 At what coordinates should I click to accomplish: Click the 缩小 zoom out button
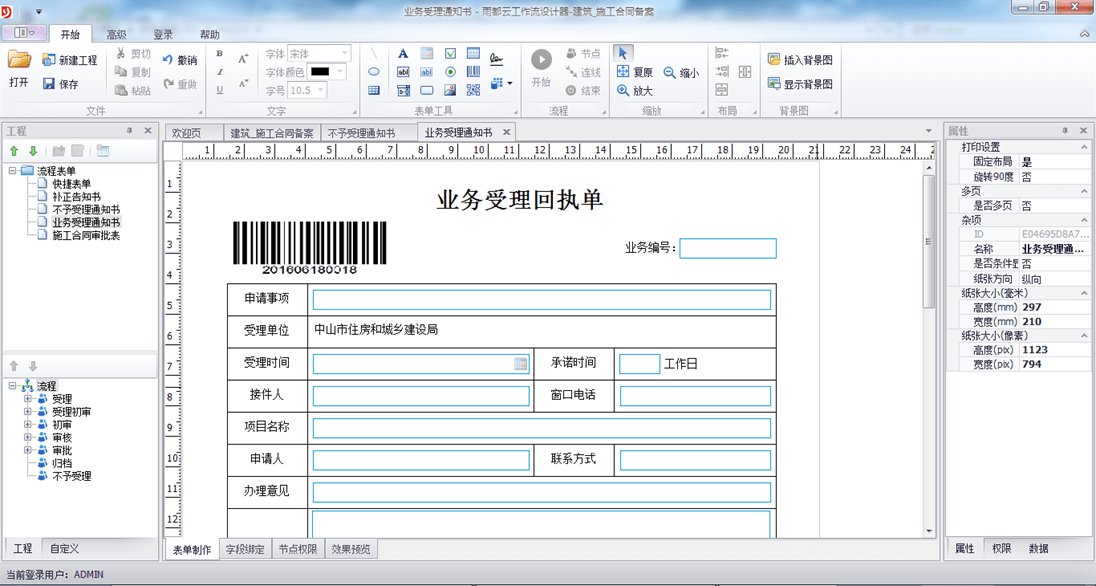681,72
